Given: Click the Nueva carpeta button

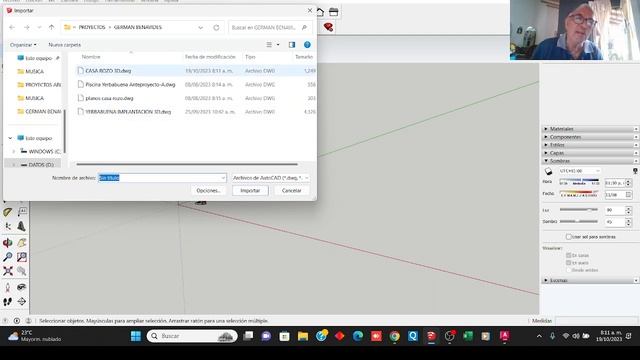Looking at the screenshot, I should tap(64, 44).
